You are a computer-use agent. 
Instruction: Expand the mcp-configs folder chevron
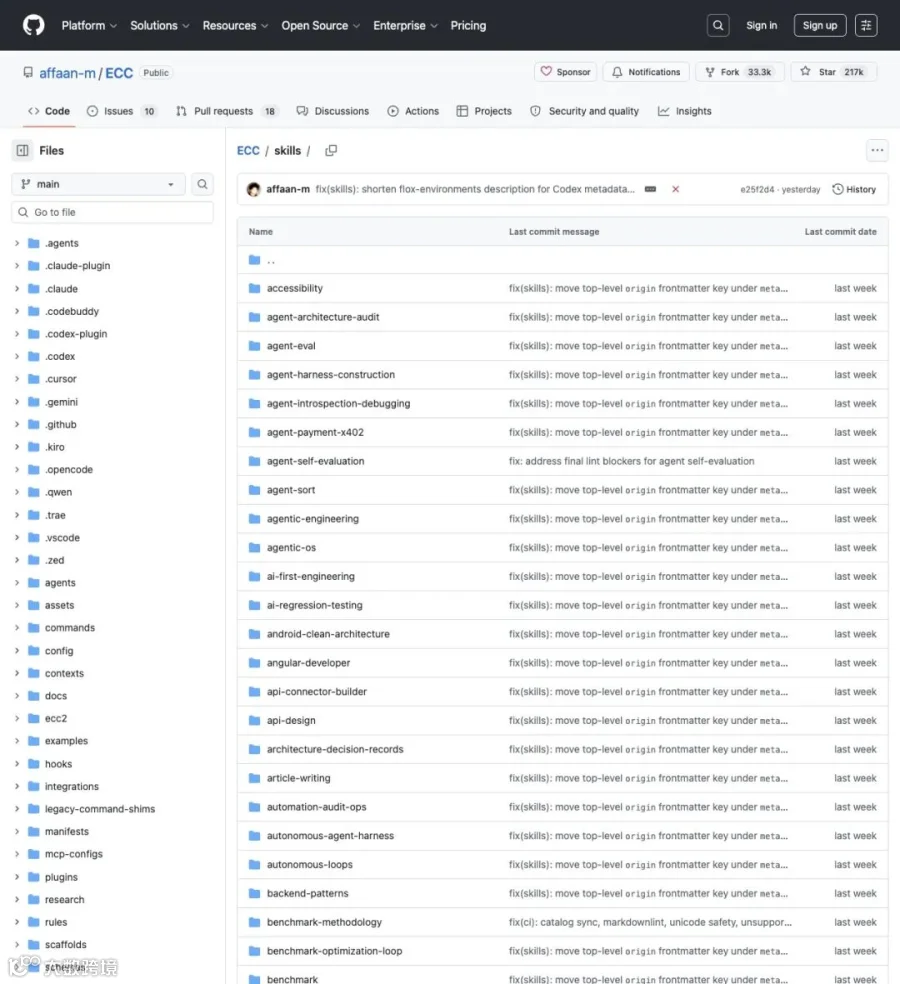pyautogui.click(x=17, y=854)
